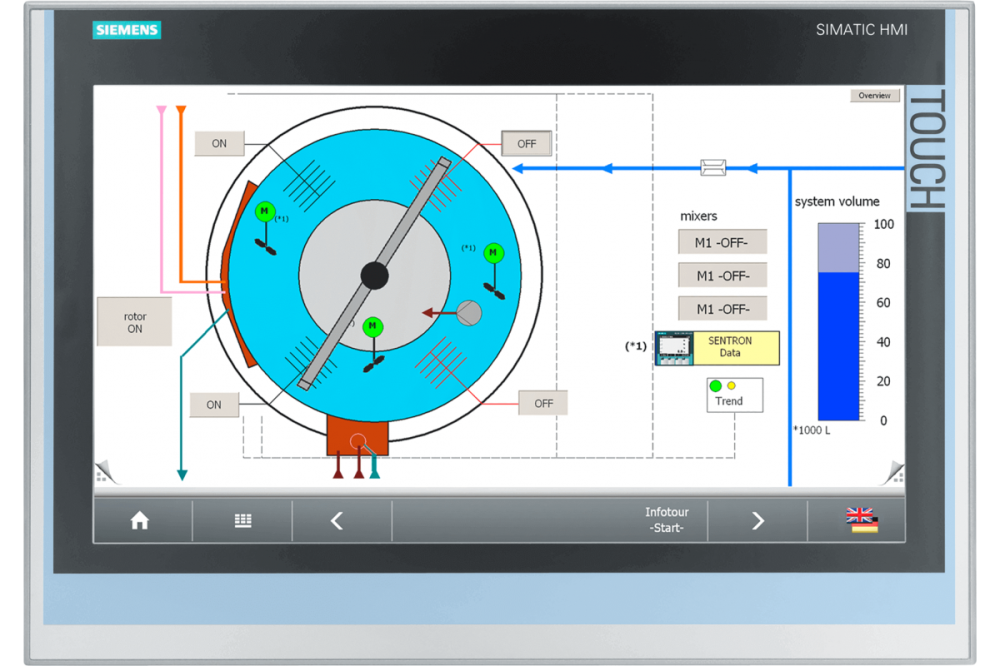Toggle the top-right OFF switch

526,144
